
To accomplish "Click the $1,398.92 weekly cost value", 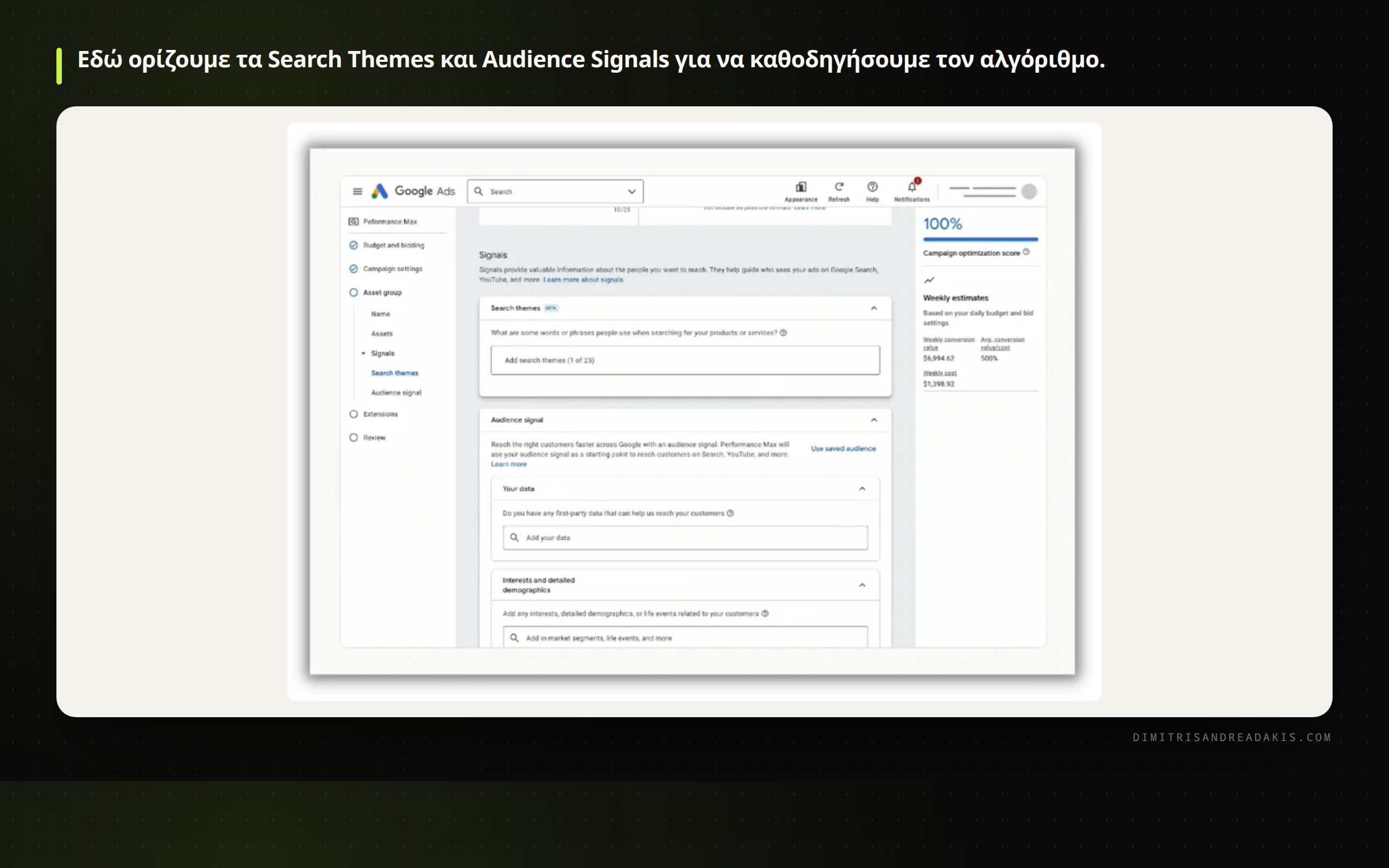I will pos(939,384).
